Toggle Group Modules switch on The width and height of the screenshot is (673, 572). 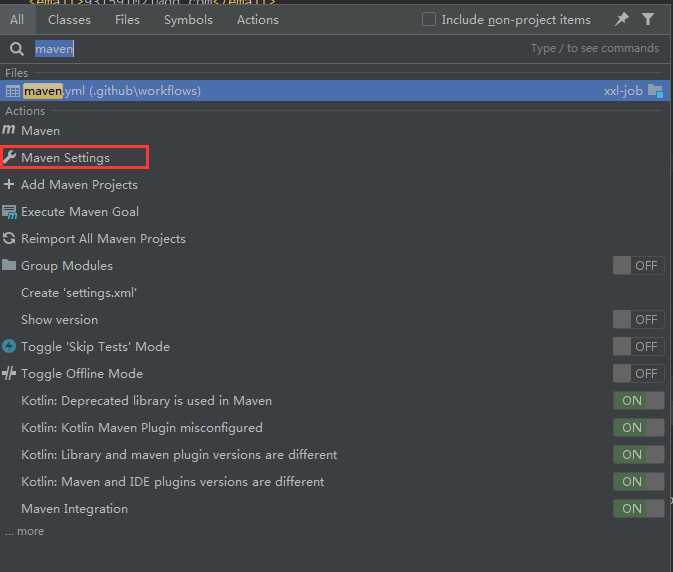click(638, 266)
